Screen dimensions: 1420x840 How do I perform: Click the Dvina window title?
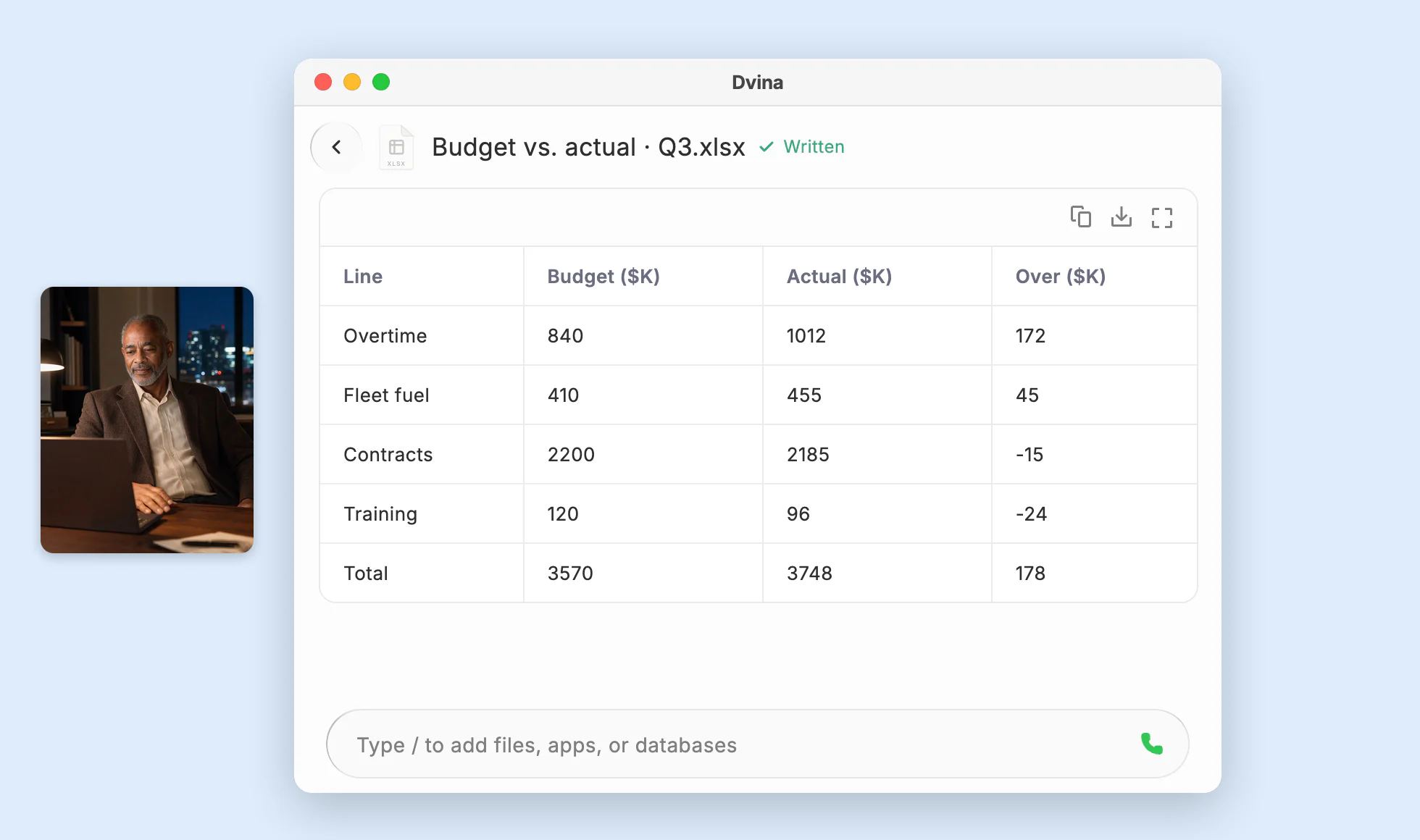tap(757, 82)
